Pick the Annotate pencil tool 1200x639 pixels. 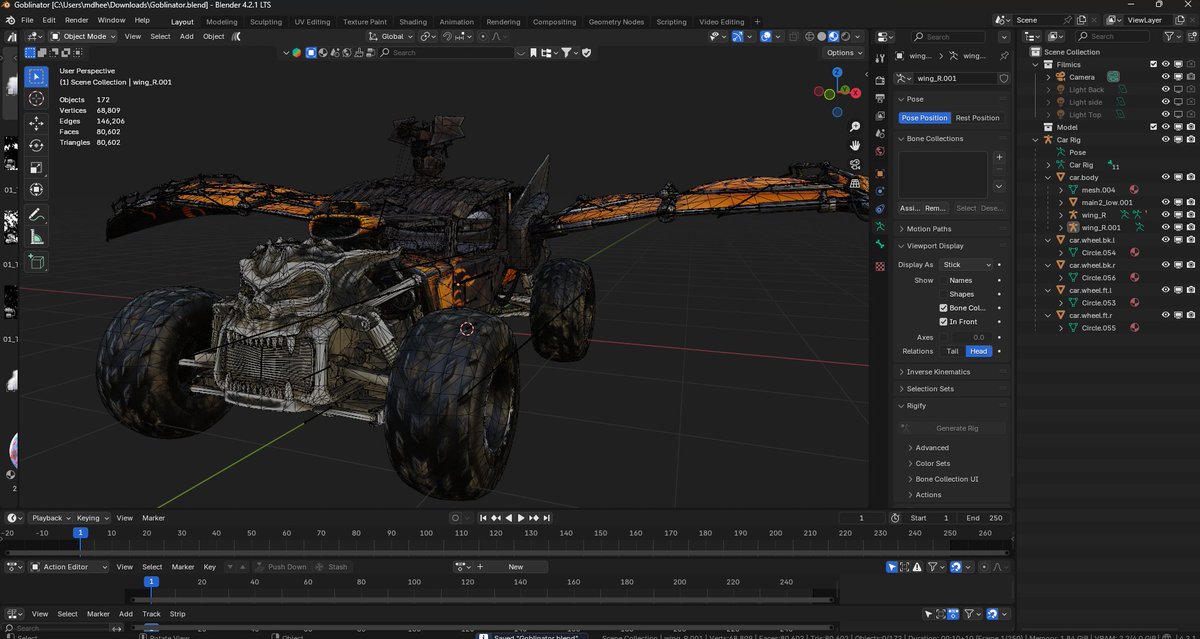click(x=36, y=215)
